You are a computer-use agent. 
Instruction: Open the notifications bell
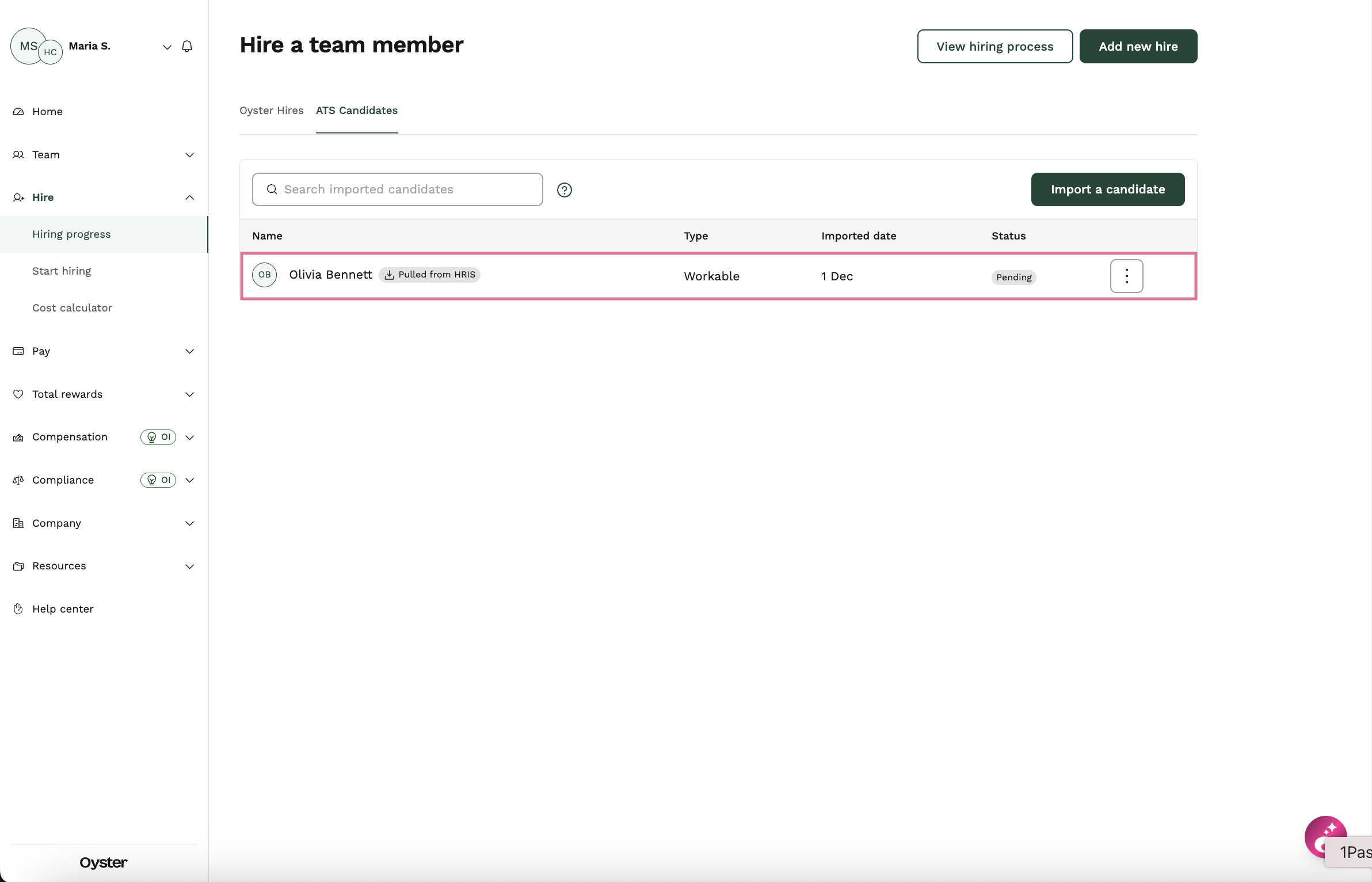(187, 47)
